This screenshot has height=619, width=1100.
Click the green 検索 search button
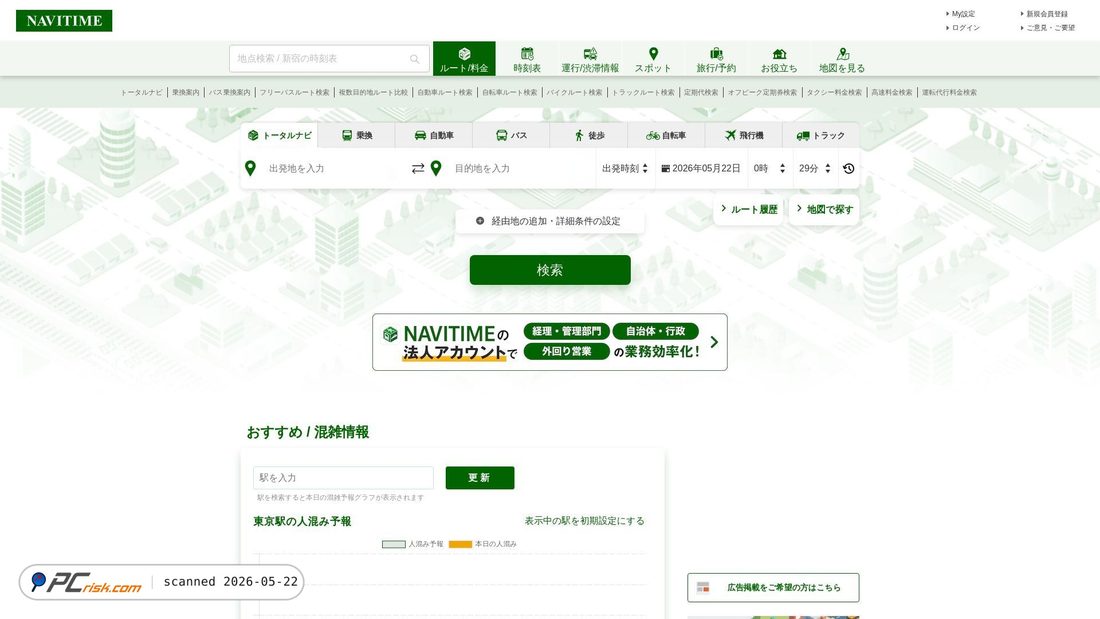click(550, 270)
